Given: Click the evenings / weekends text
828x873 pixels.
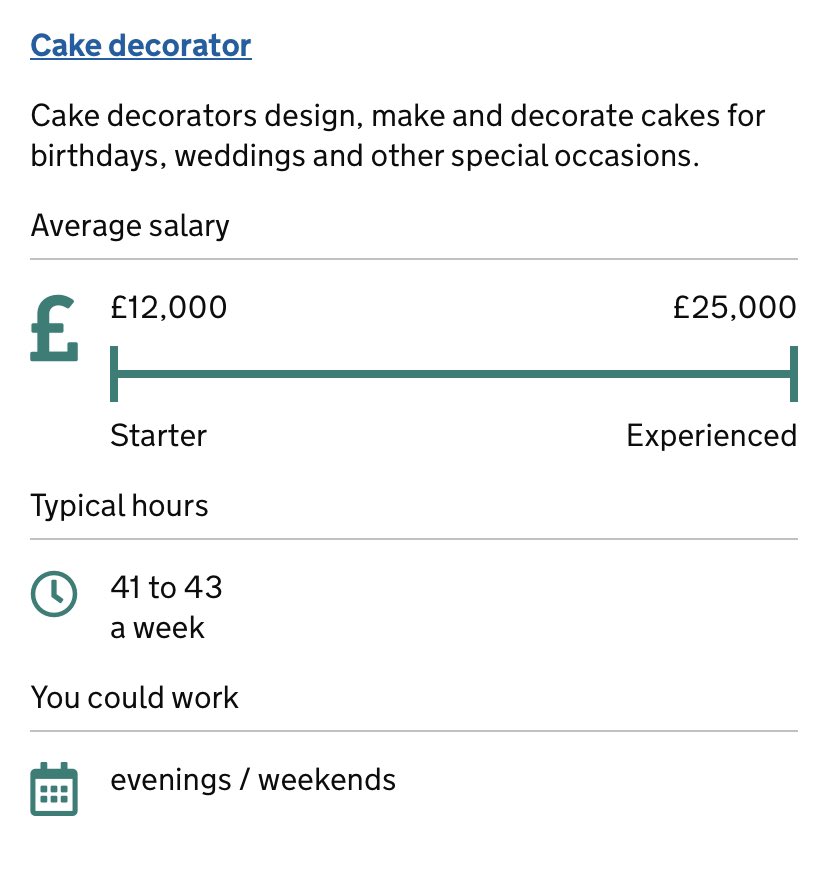Looking at the screenshot, I should (253, 780).
